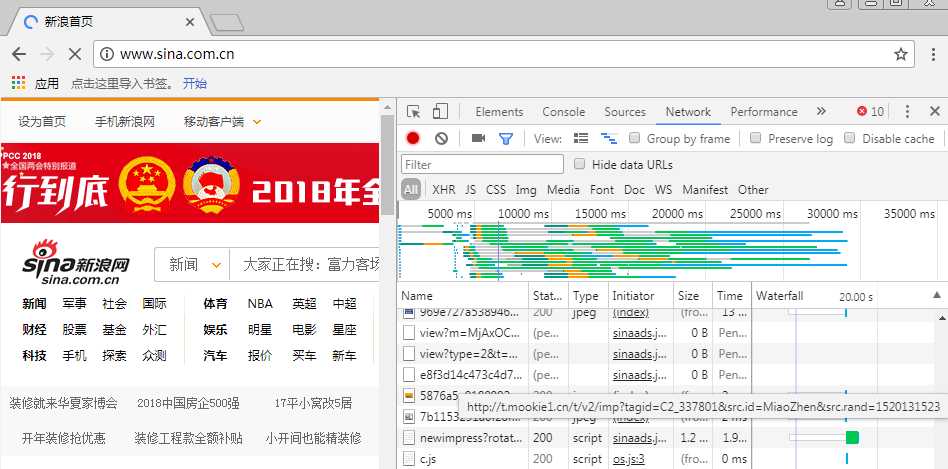Click in the network Filter field

point(482,164)
